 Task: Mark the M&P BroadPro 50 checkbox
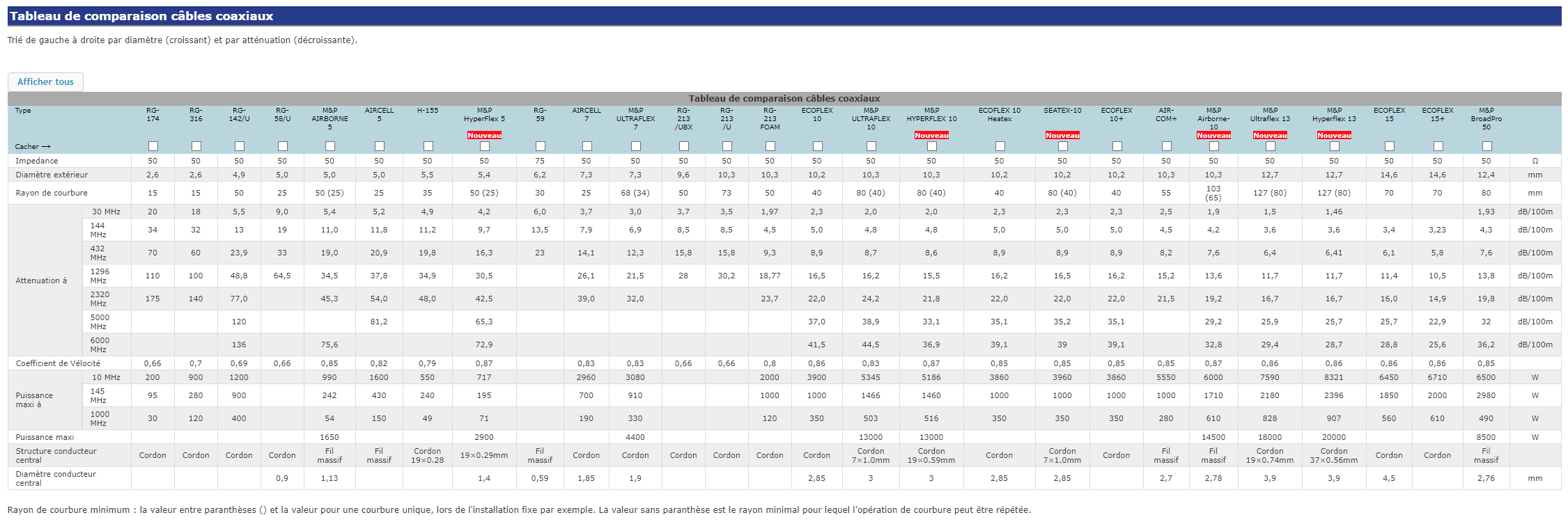[x=1487, y=146]
